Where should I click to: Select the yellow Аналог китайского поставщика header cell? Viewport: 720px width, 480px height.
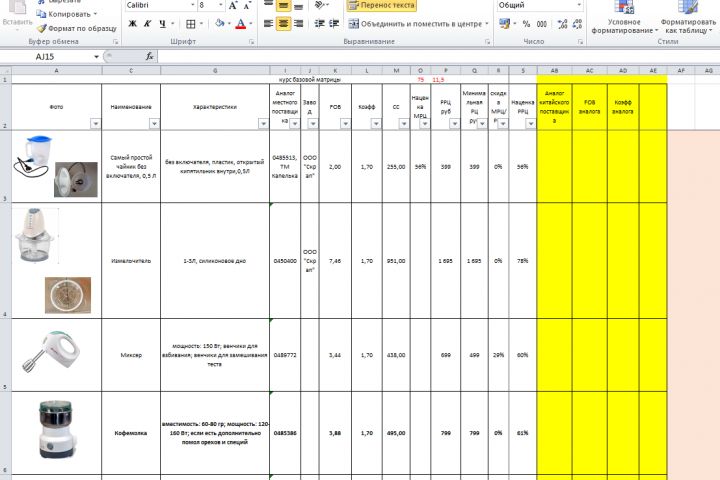[x=554, y=107]
